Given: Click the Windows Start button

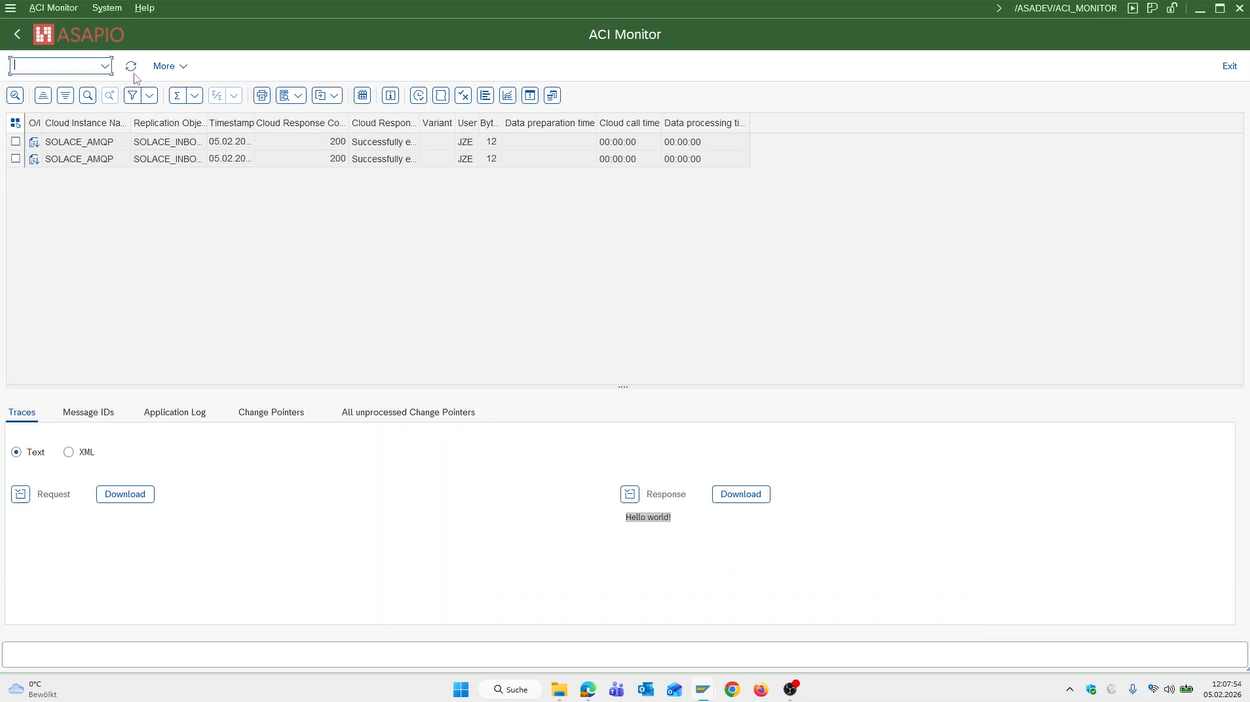Looking at the screenshot, I should pyautogui.click(x=461, y=689).
